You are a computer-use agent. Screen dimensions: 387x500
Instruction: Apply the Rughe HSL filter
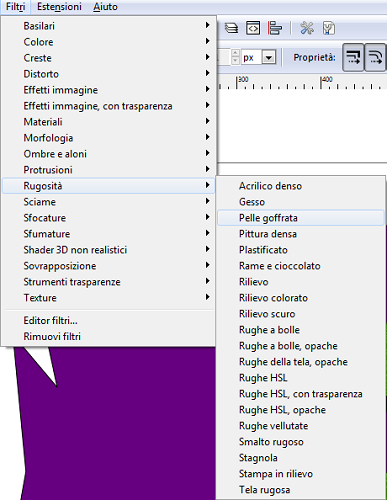coord(301,378)
